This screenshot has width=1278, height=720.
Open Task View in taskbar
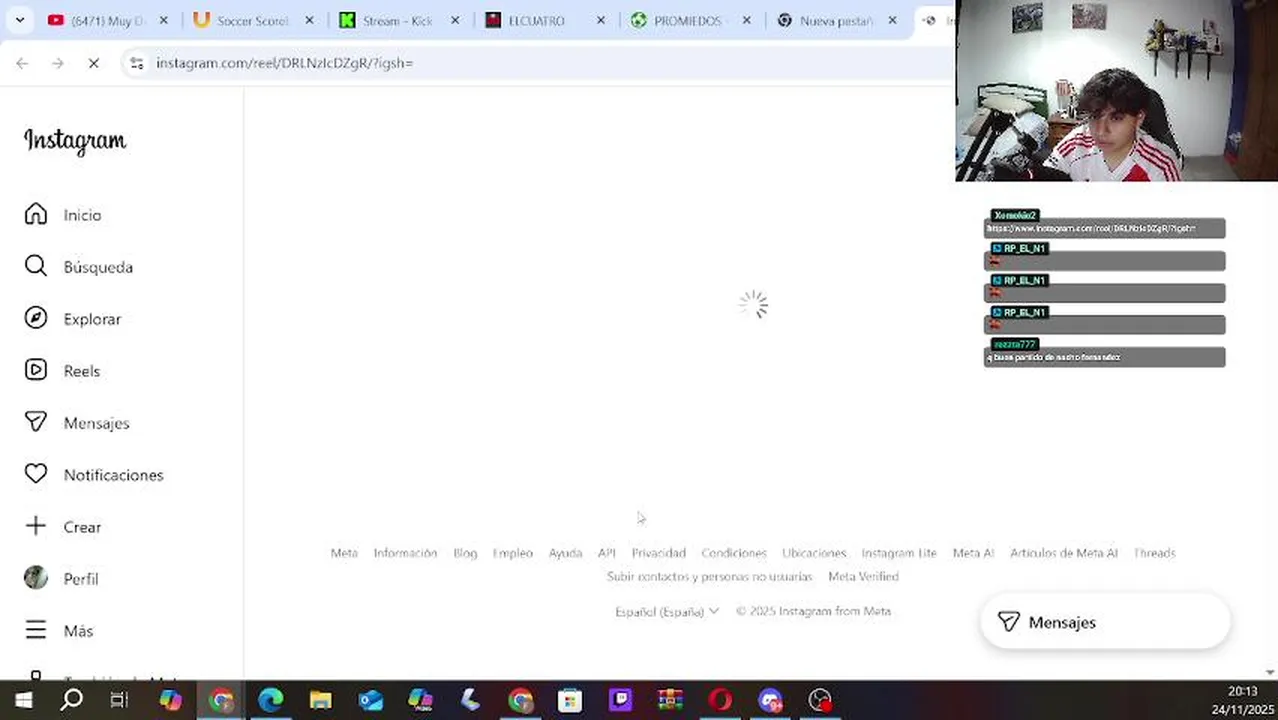click(119, 700)
